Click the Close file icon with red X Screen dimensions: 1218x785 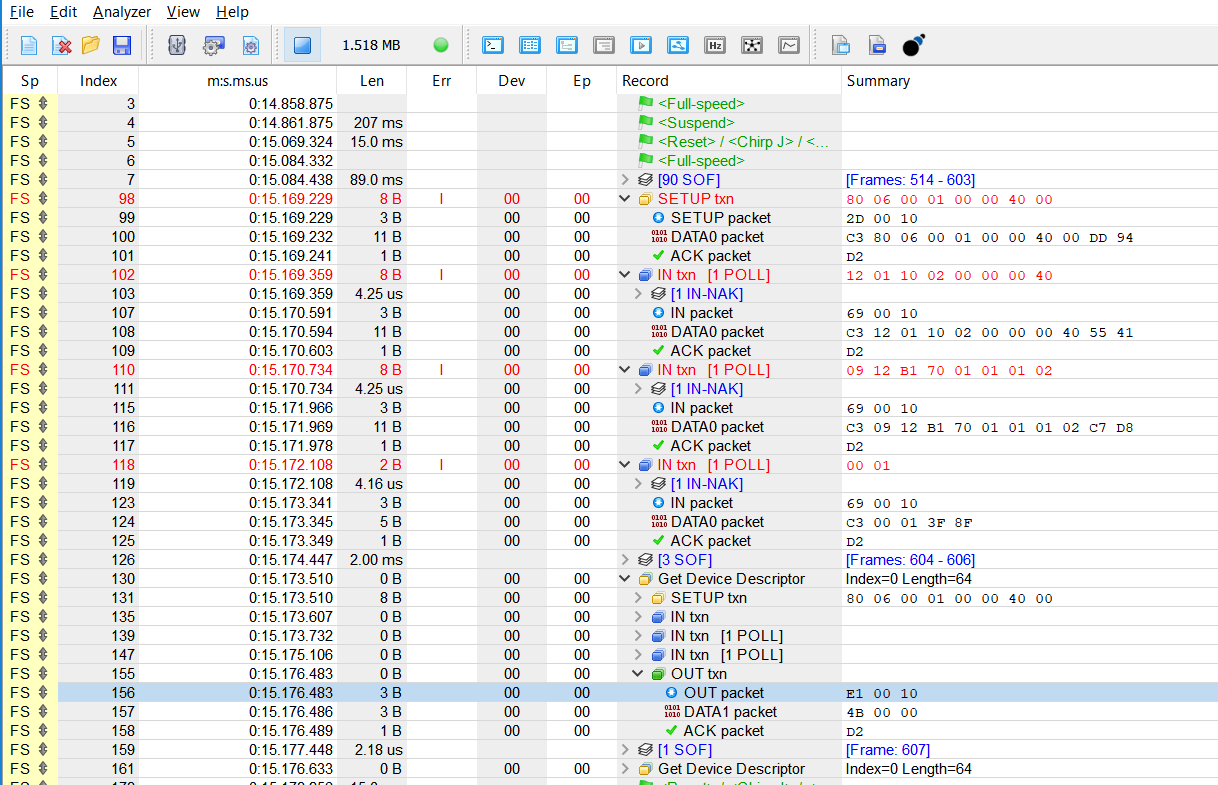[x=61, y=45]
